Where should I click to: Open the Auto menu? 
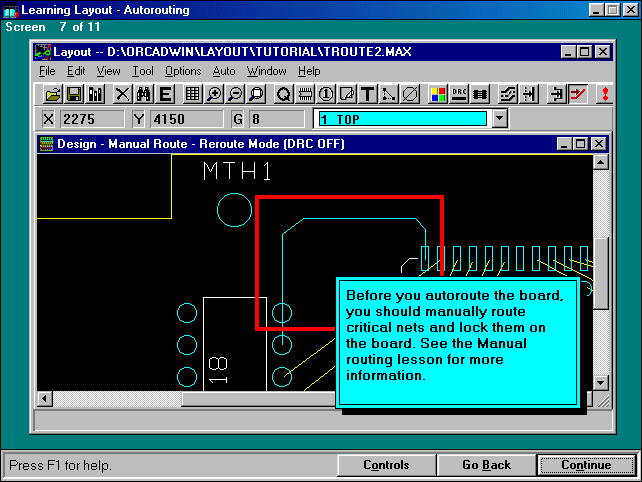pos(224,71)
